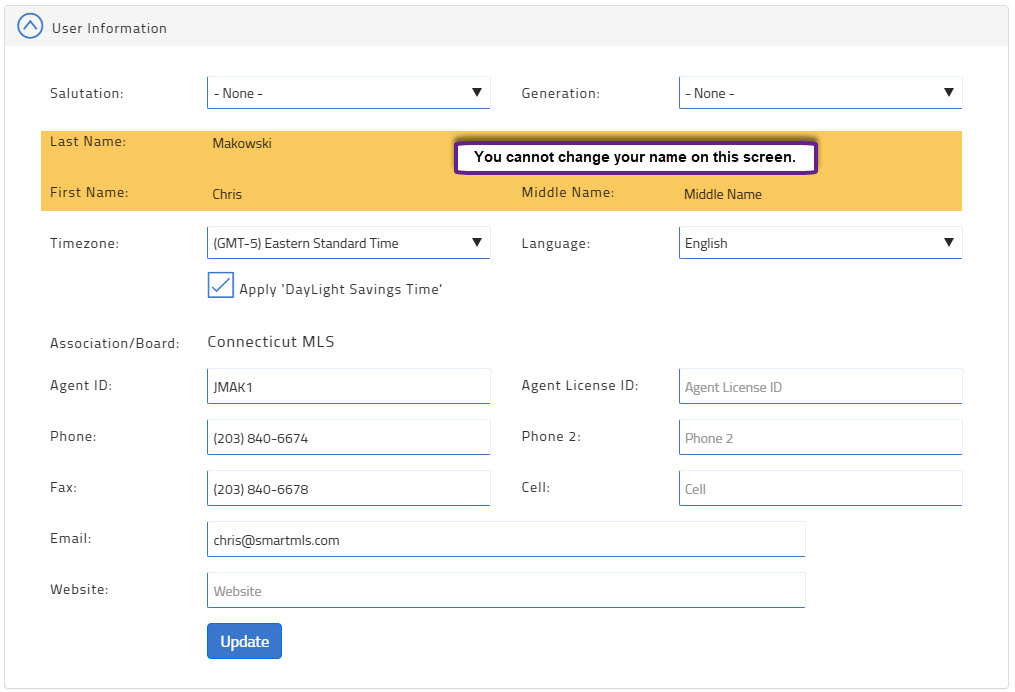
Task: Click the Last Name label
Action: click(88, 141)
